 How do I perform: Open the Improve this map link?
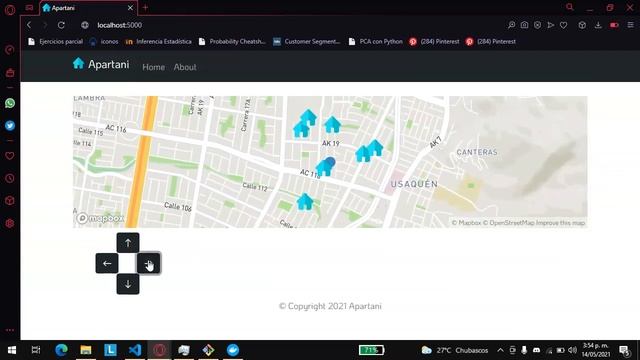(x=560, y=223)
